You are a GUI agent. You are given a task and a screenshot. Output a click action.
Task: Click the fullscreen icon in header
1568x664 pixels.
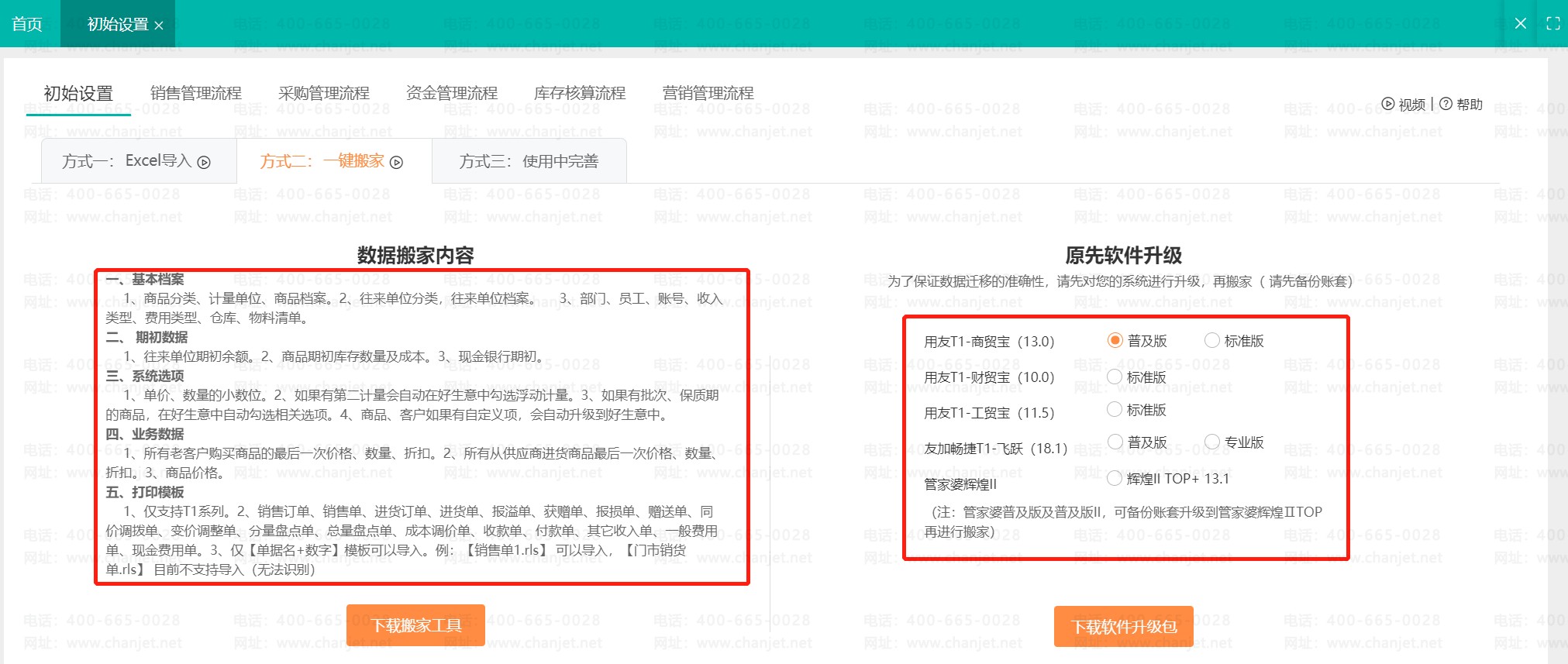click(x=1552, y=24)
